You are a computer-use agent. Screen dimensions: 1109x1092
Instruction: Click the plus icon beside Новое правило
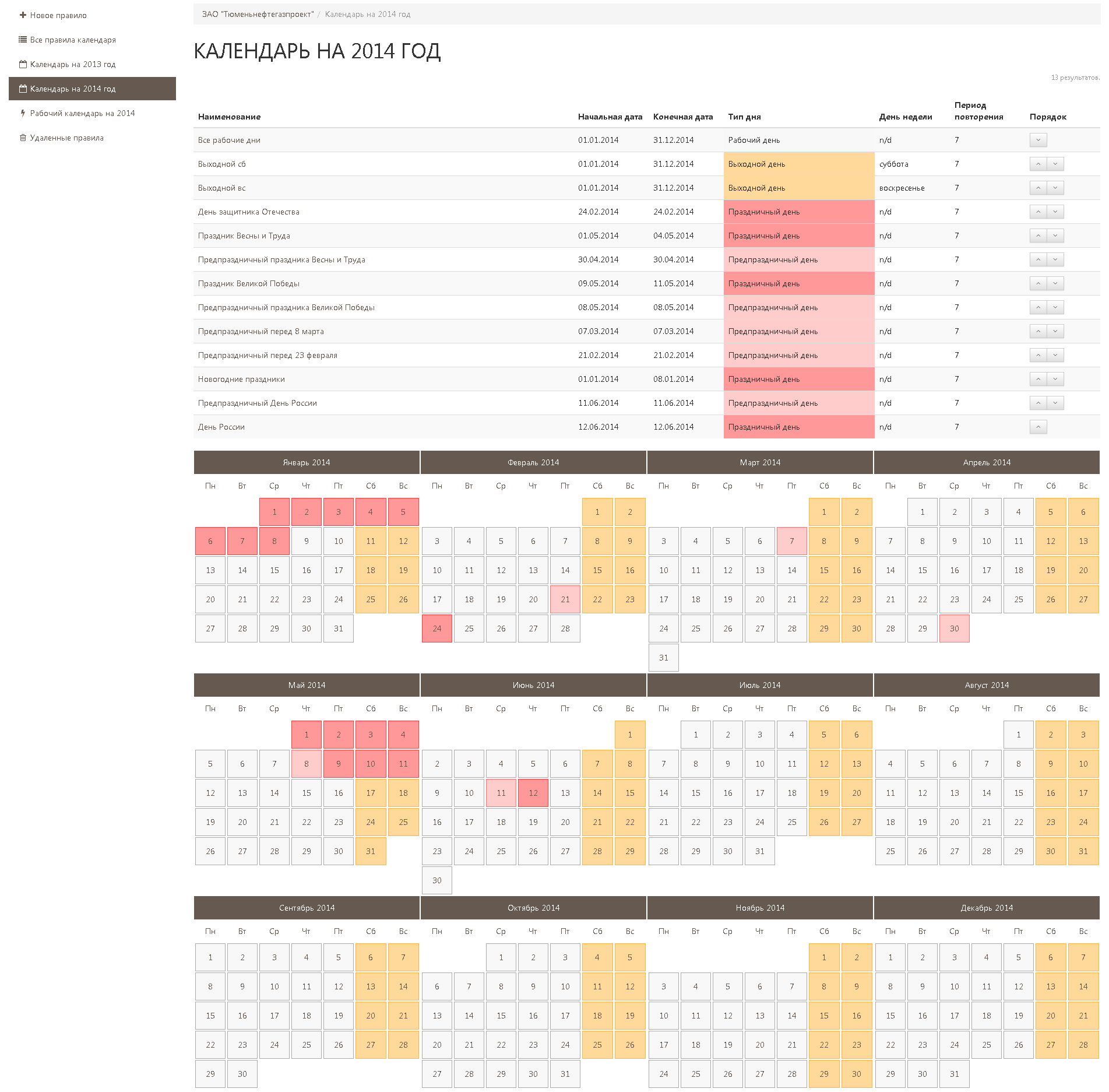[23, 15]
